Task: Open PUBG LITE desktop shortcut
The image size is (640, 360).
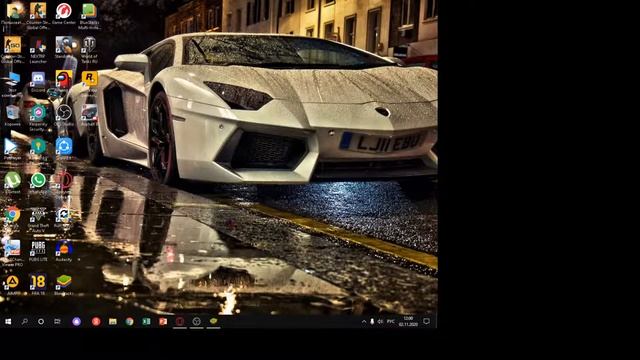Action: (x=38, y=248)
